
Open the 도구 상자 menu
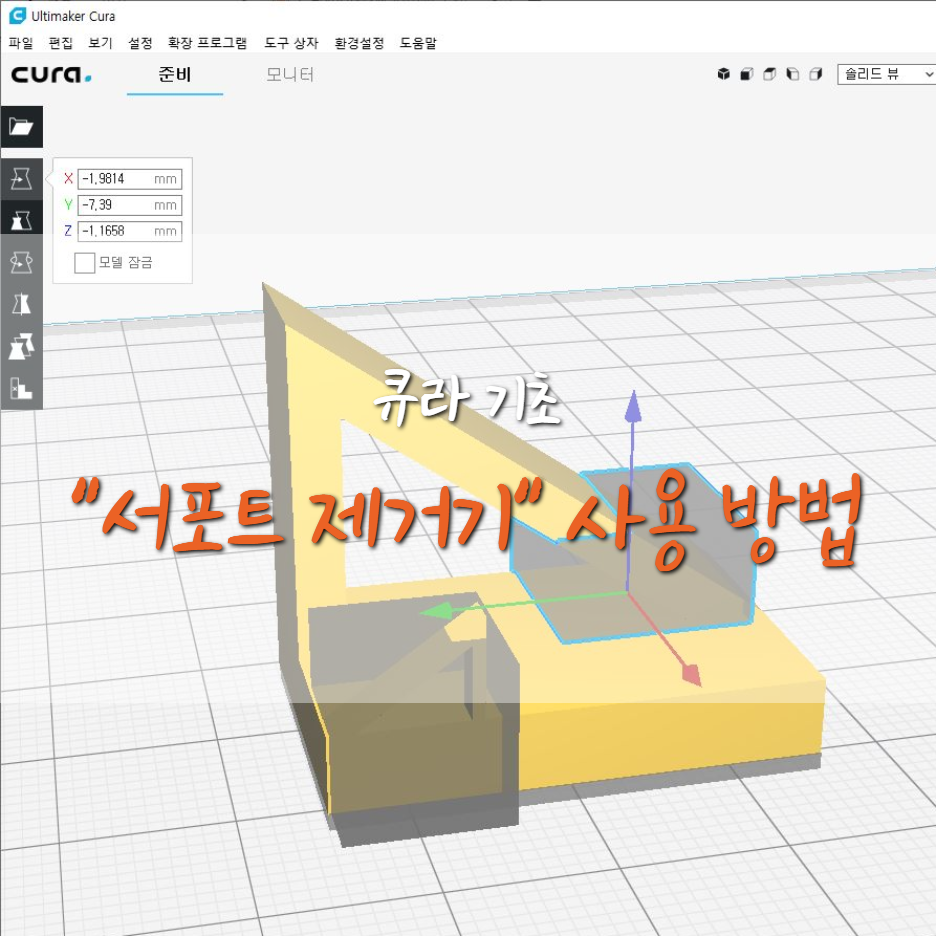point(291,43)
